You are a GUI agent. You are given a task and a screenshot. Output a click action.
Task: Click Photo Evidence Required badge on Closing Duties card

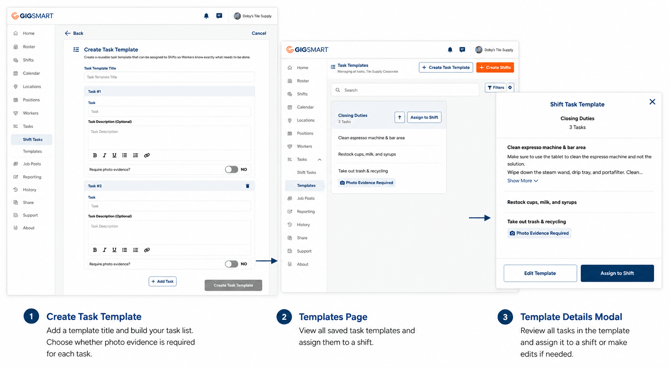(x=367, y=183)
